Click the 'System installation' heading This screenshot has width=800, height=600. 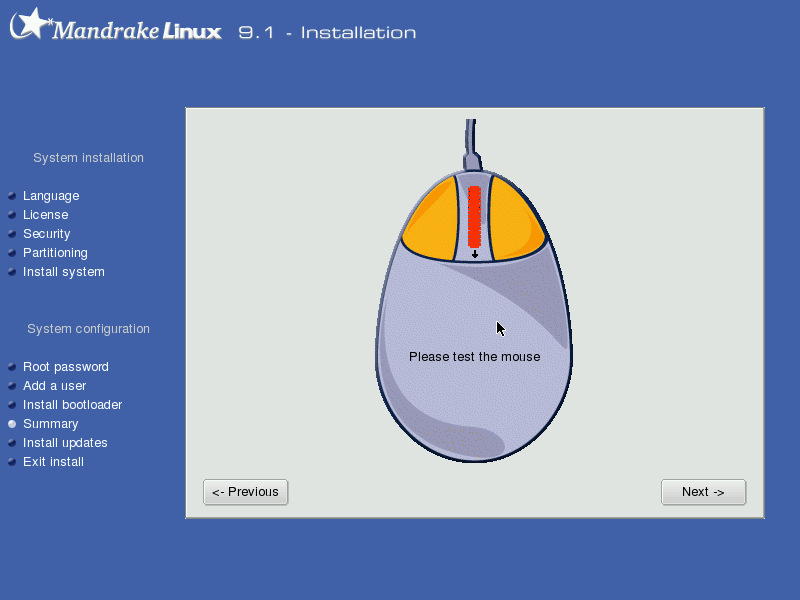coord(88,158)
